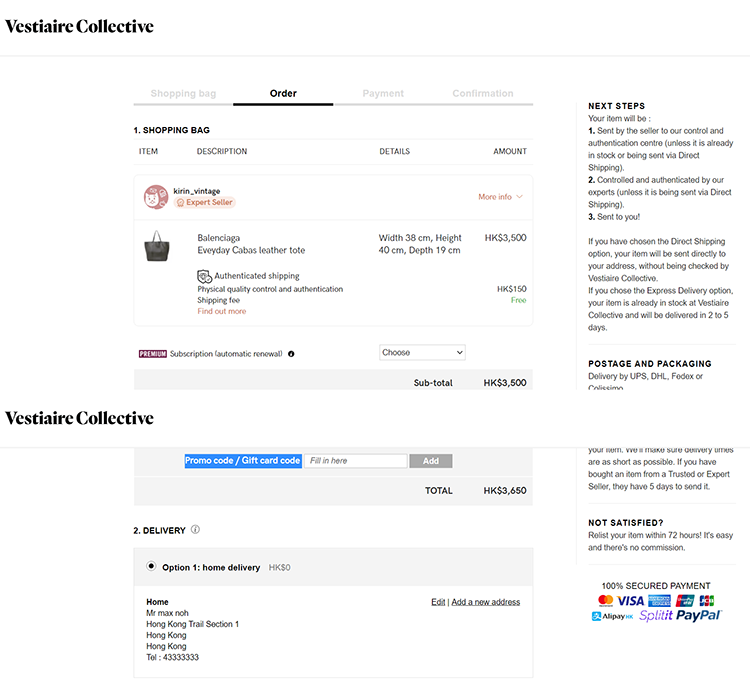Select the Order step tab
Screen dimensions: 750x686
[283, 93]
